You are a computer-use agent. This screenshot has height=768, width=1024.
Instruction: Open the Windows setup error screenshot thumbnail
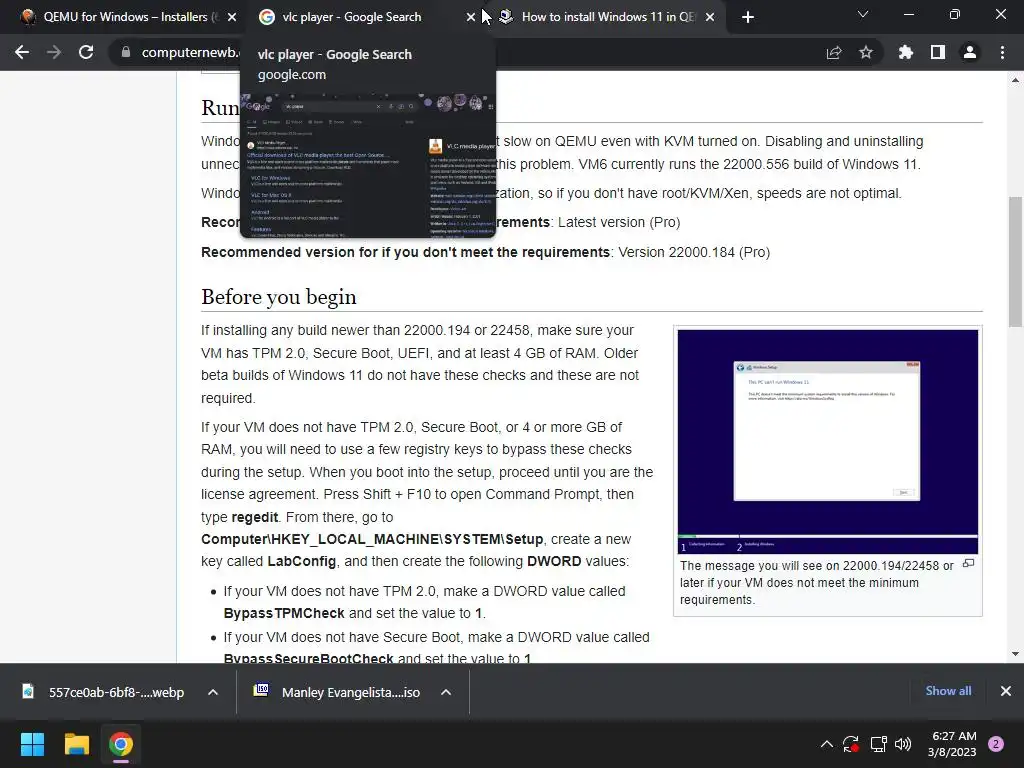coord(827,441)
